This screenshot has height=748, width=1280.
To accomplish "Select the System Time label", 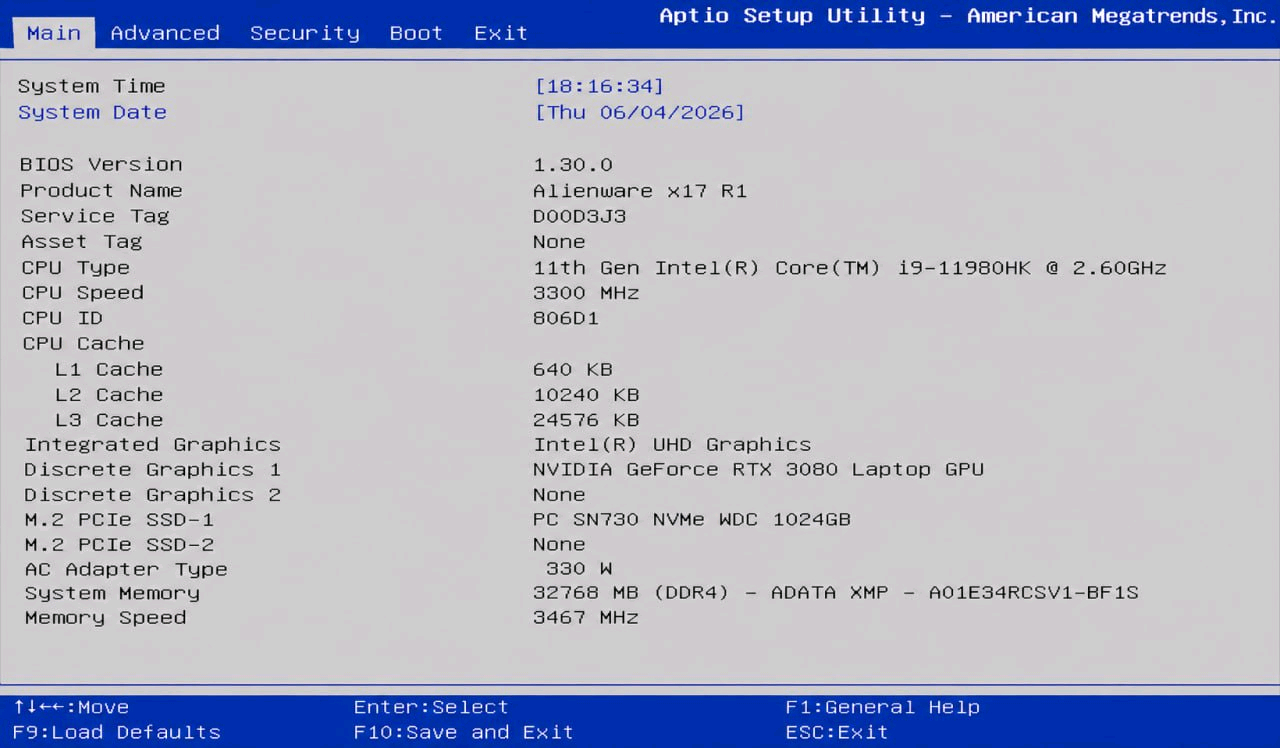I will tap(92, 86).
